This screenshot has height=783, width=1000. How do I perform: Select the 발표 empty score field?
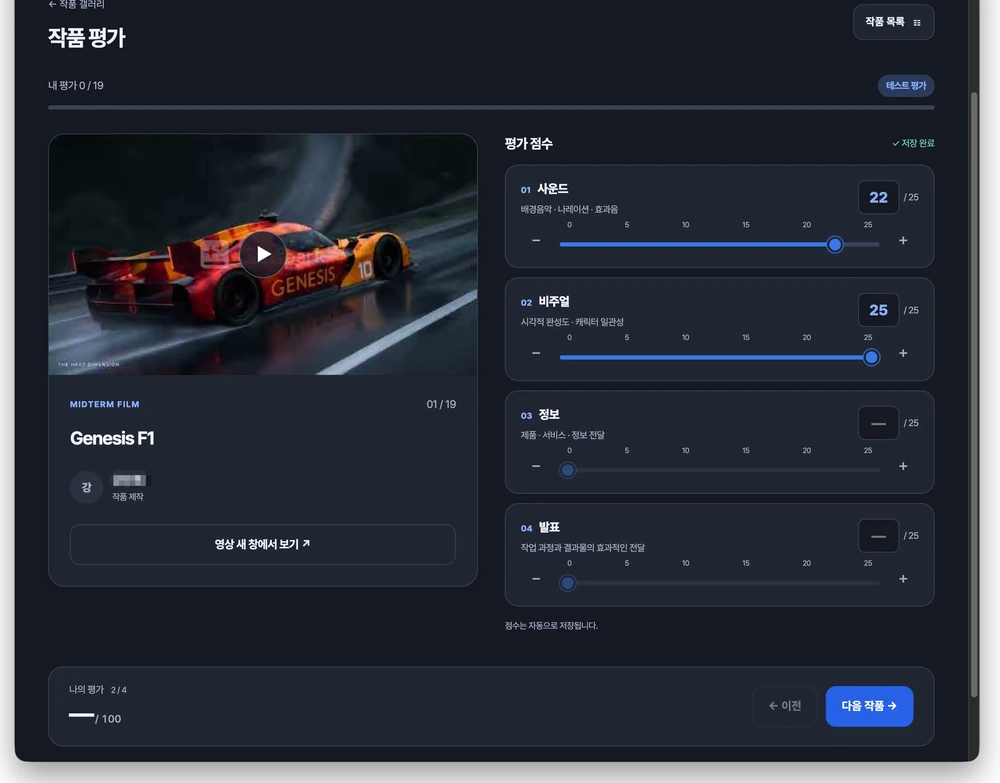pos(878,536)
